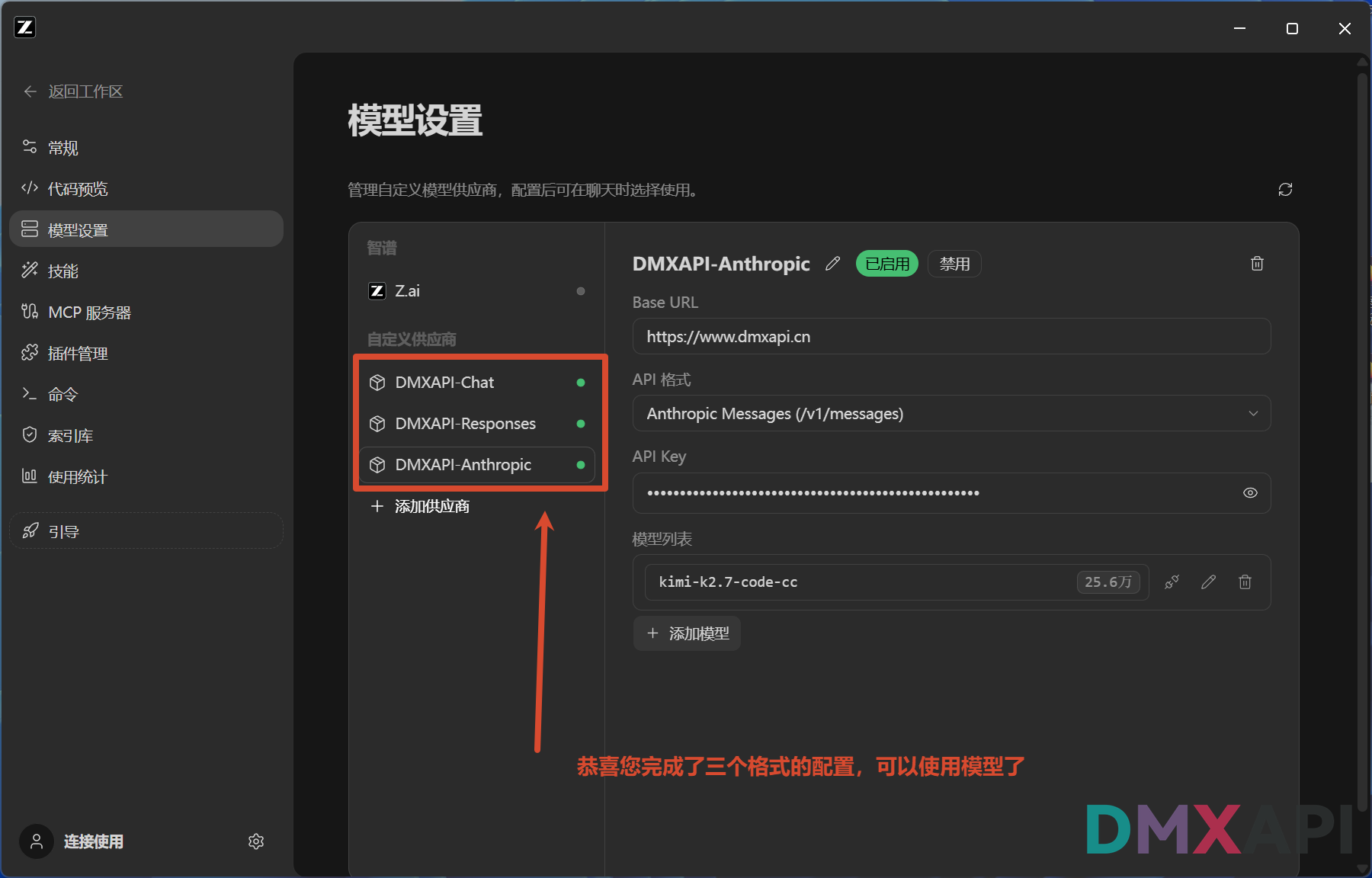Select 模型设置 in the sidebar
The width and height of the screenshot is (1372, 878).
146,229
